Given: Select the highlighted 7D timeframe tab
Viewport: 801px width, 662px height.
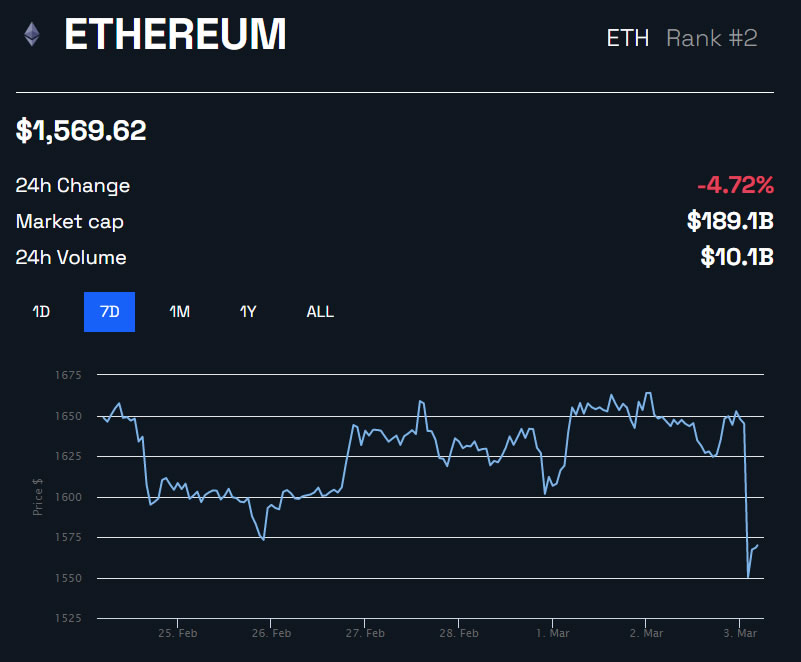Looking at the screenshot, I should [109, 312].
